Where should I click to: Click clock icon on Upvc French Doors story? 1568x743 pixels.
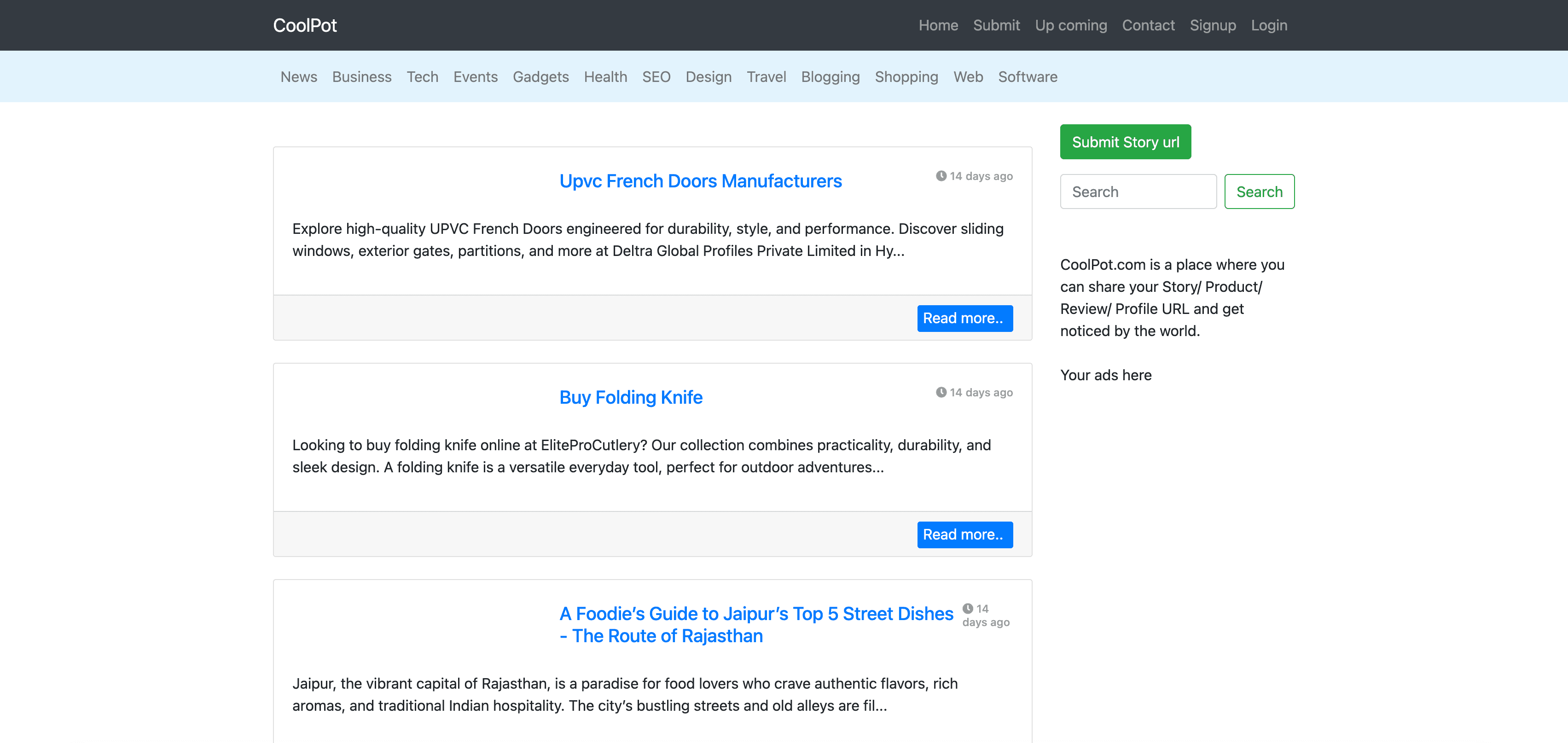click(941, 176)
